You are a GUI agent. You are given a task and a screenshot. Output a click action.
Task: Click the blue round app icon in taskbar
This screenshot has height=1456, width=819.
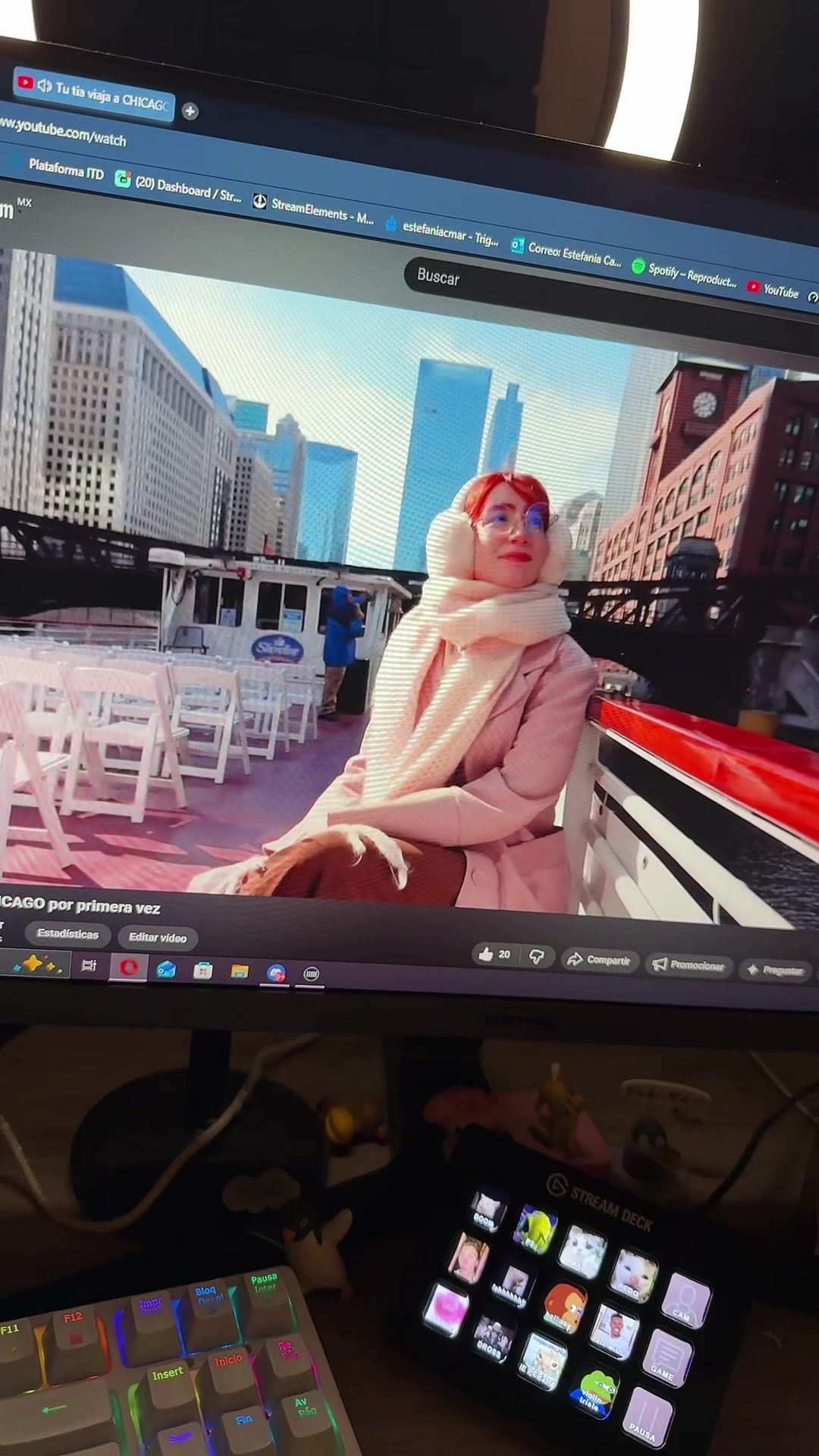pyautogui.click(x=276, y=973)
